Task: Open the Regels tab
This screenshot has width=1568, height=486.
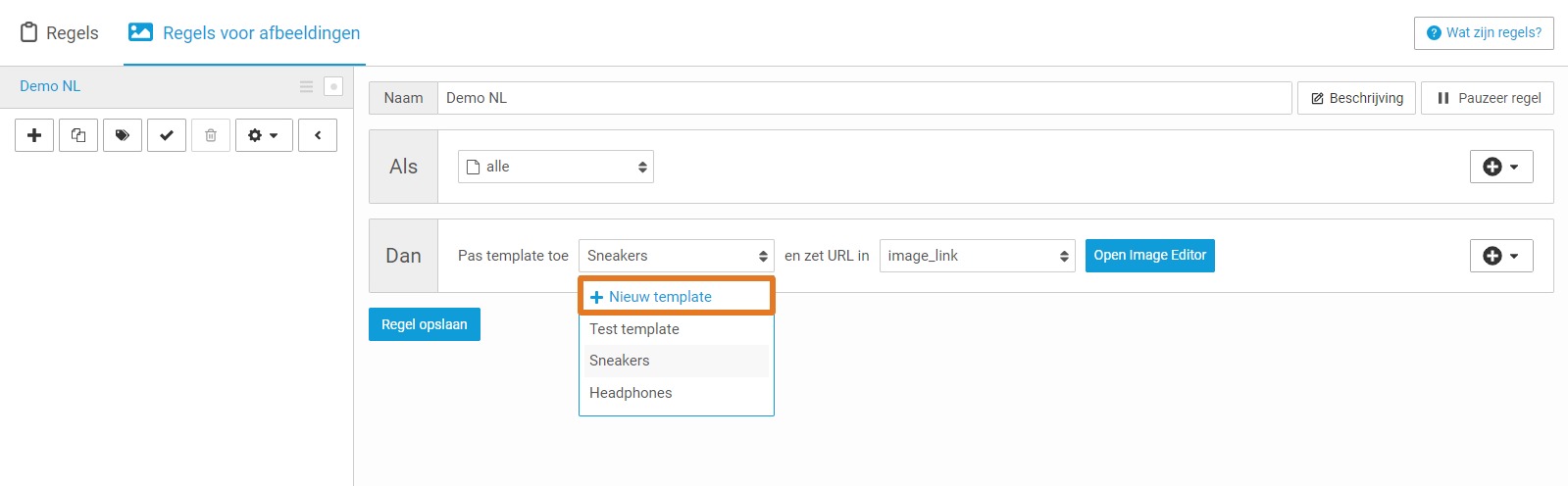Action: pyautogui.click(x=60, y=32)
